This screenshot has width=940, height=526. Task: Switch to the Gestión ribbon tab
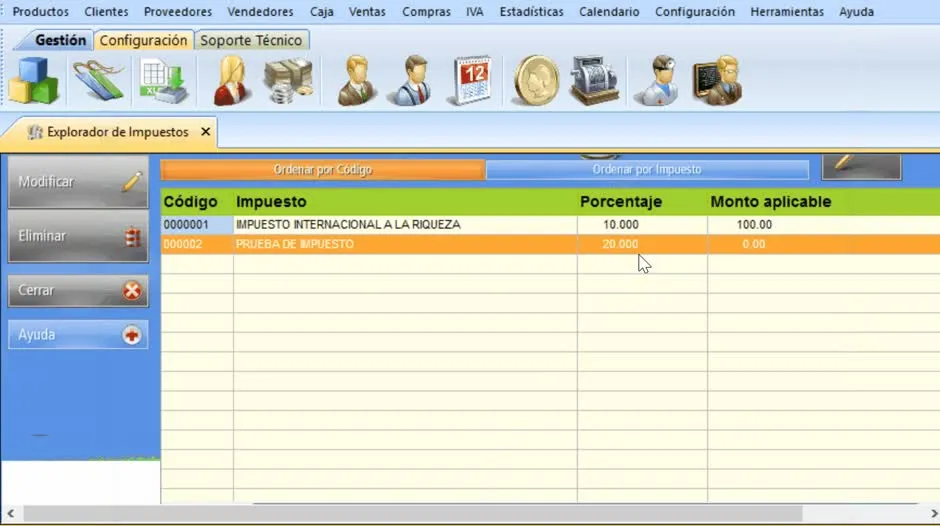(x=60, y=40)
